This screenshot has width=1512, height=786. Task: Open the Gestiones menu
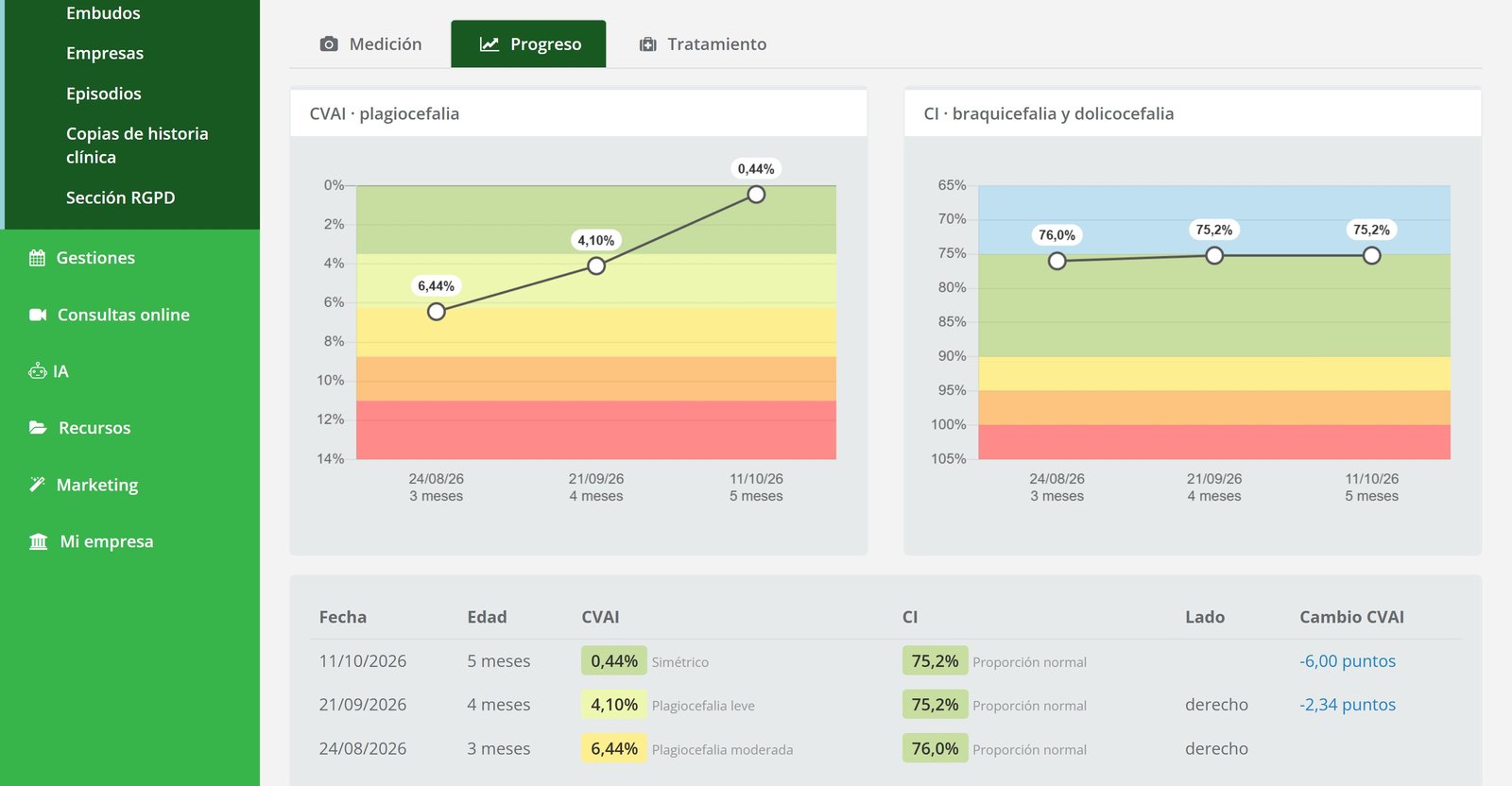point(95,258)
